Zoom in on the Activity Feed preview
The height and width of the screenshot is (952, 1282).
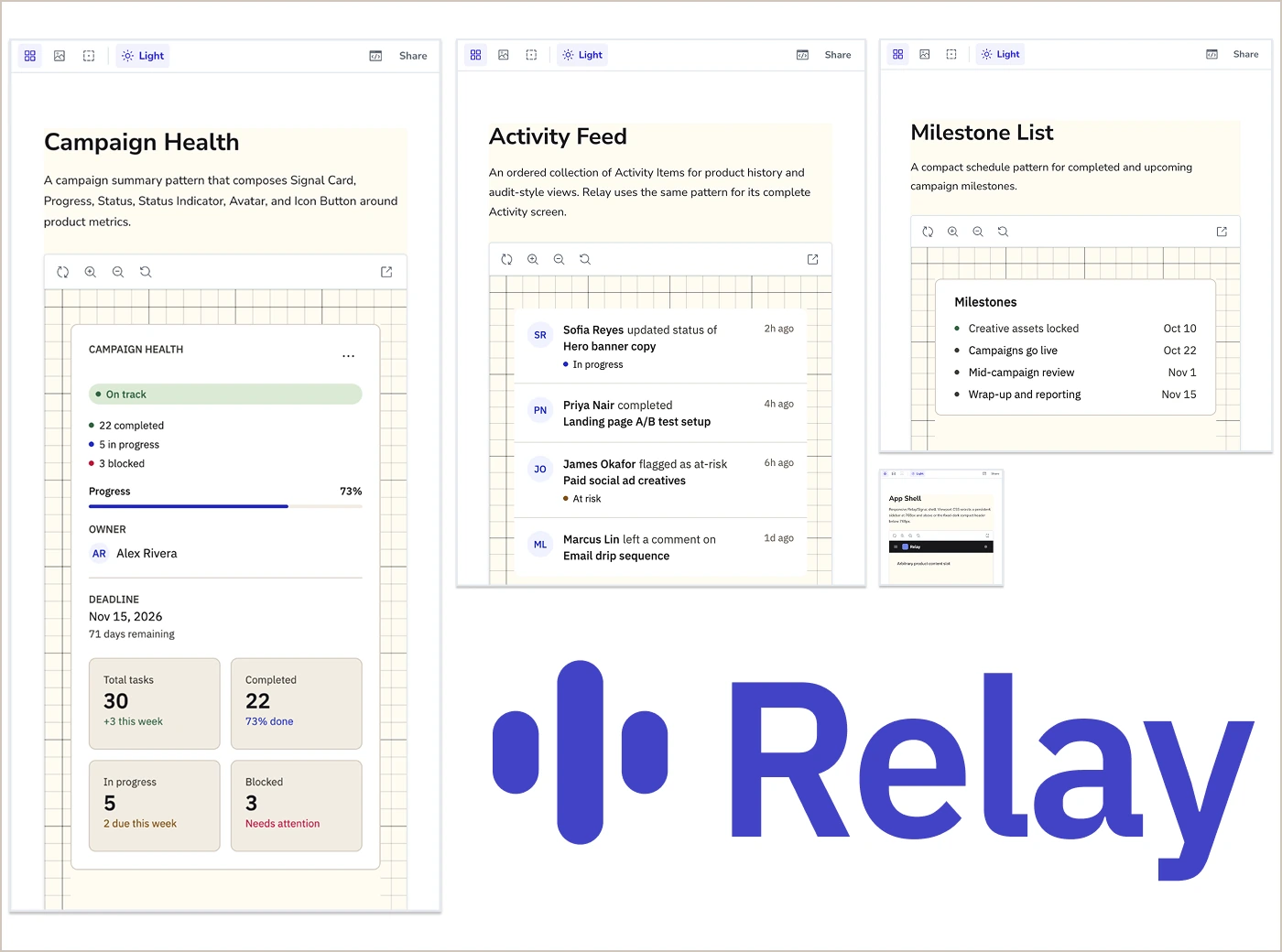pos(533,259)
